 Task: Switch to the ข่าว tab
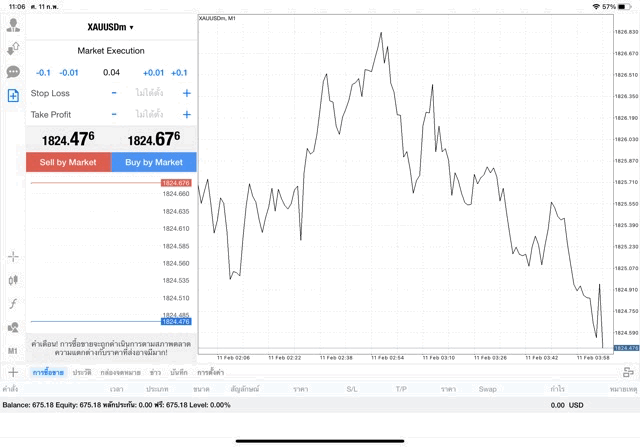pos(155,372)
